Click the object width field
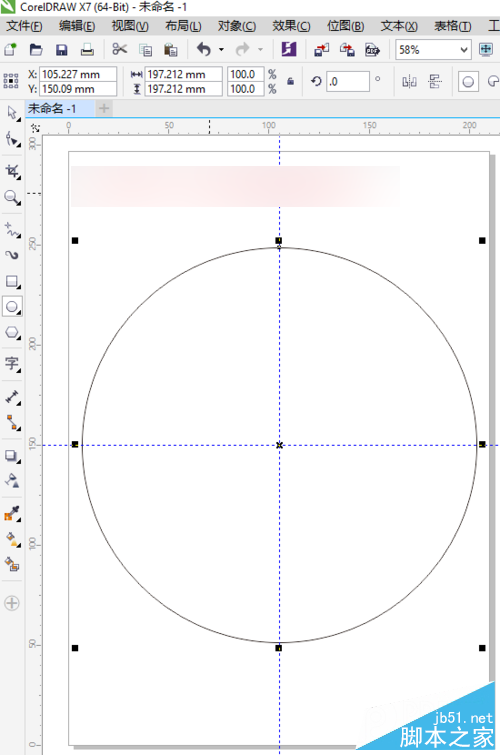Screen dimensions: 500x755 coord(184,74)
